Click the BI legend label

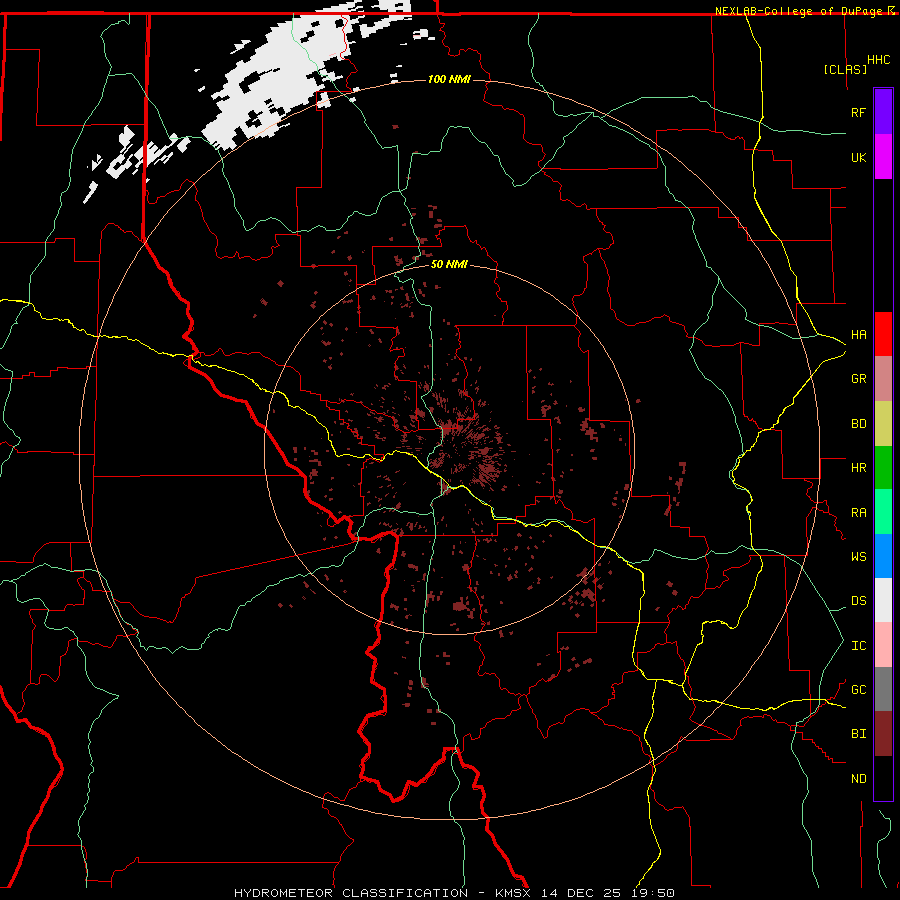(858, 734)
